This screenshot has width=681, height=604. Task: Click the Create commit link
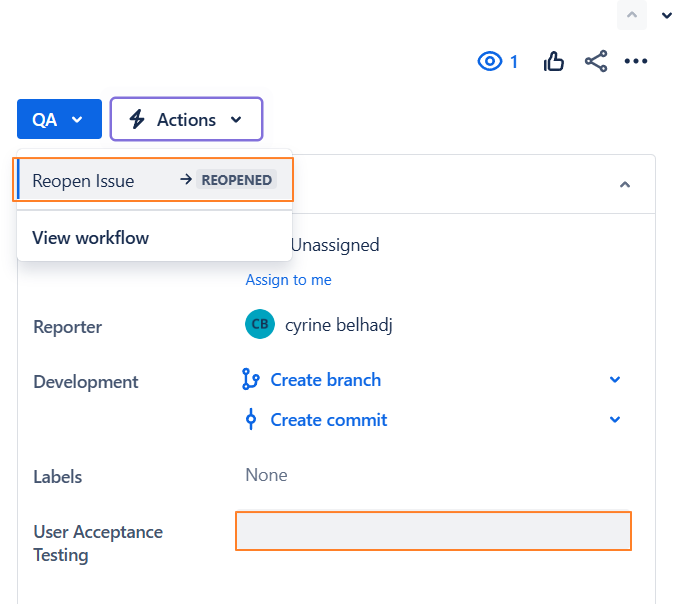(328, 420)
